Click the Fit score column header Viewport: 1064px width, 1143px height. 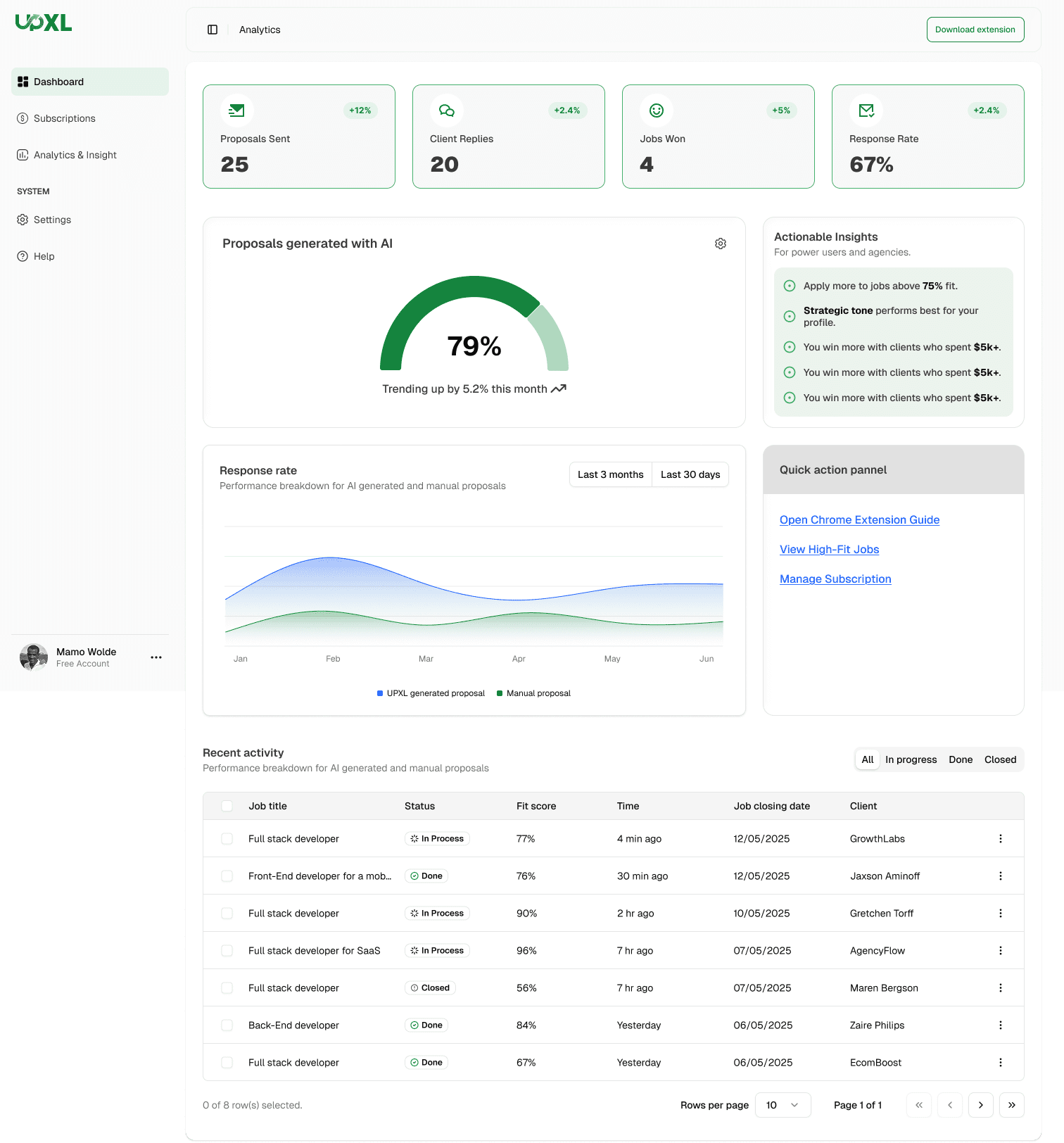(536, 806)
